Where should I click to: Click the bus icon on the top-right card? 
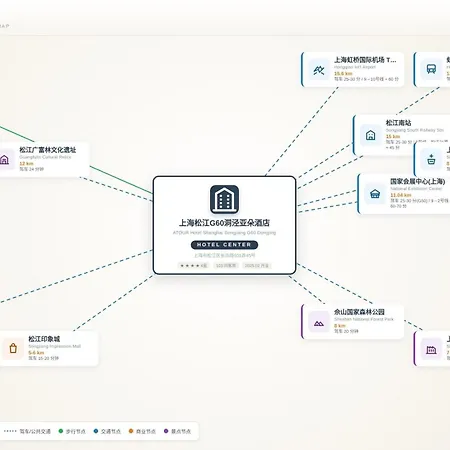431,69
